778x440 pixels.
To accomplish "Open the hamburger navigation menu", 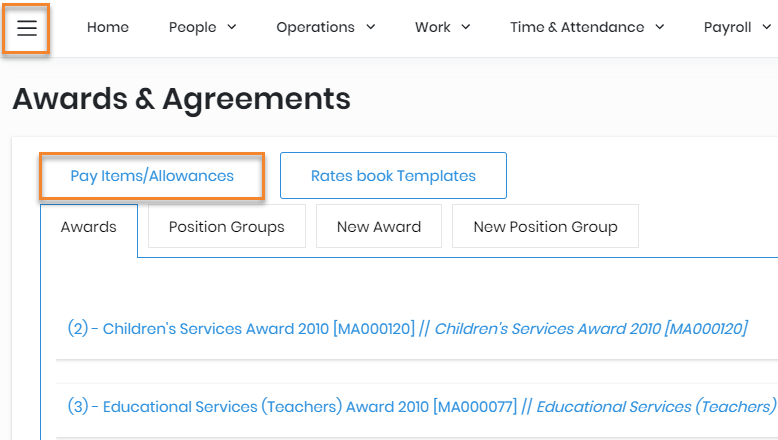I will click(x=27, y=28).
